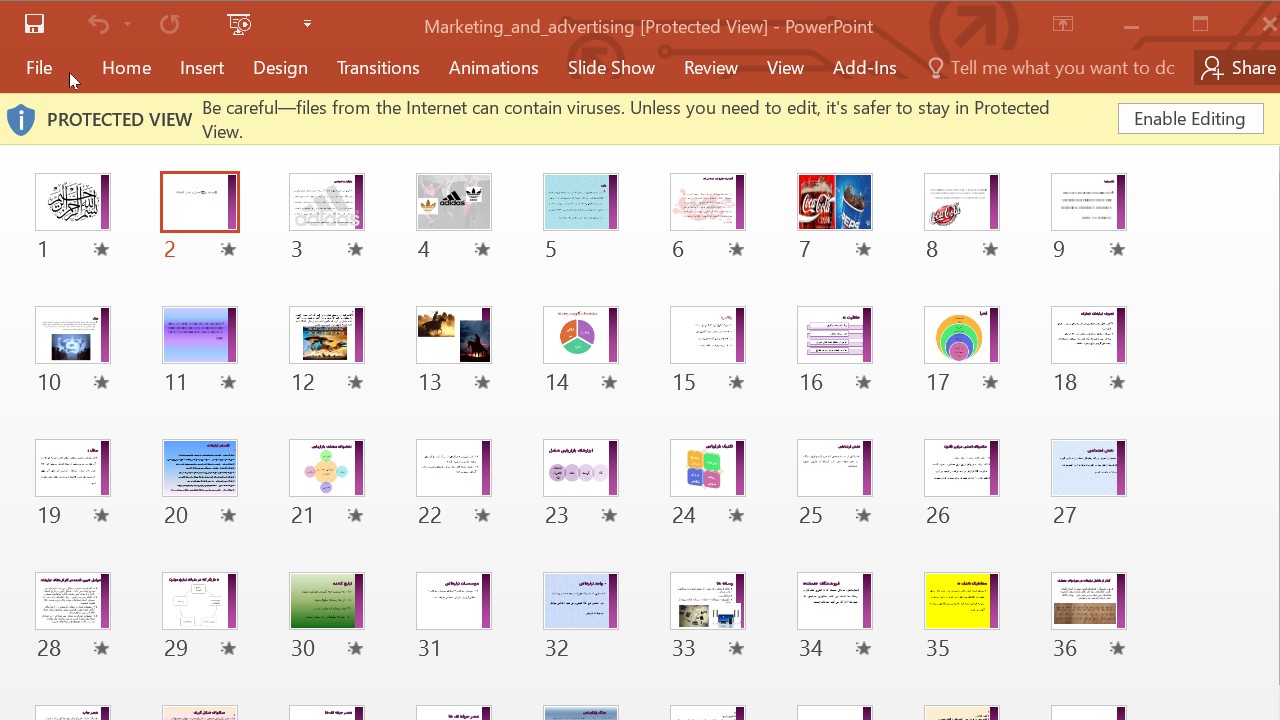Select slide 4 Adidas logo thumbnail

tap(454, 202)
